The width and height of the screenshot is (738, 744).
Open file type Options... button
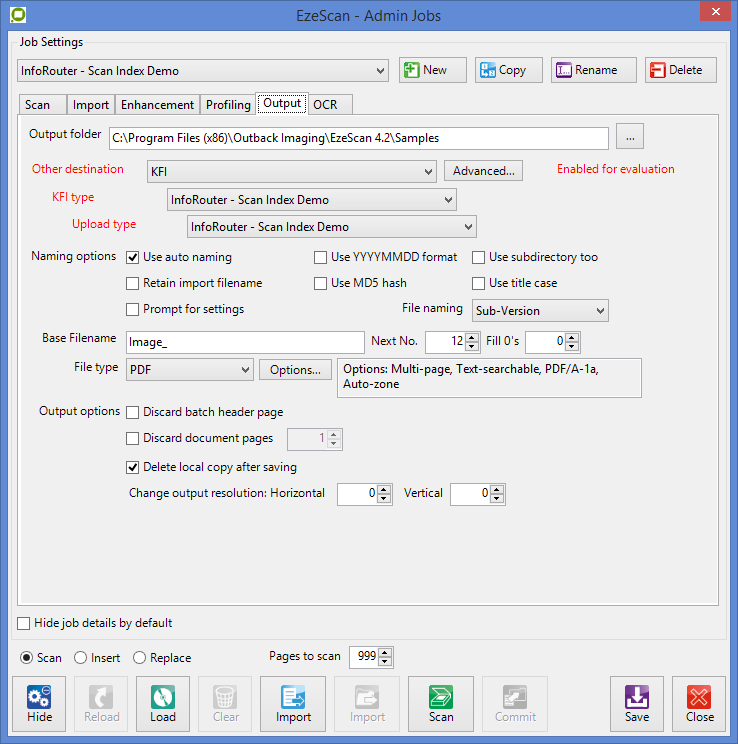coord(295,370)
